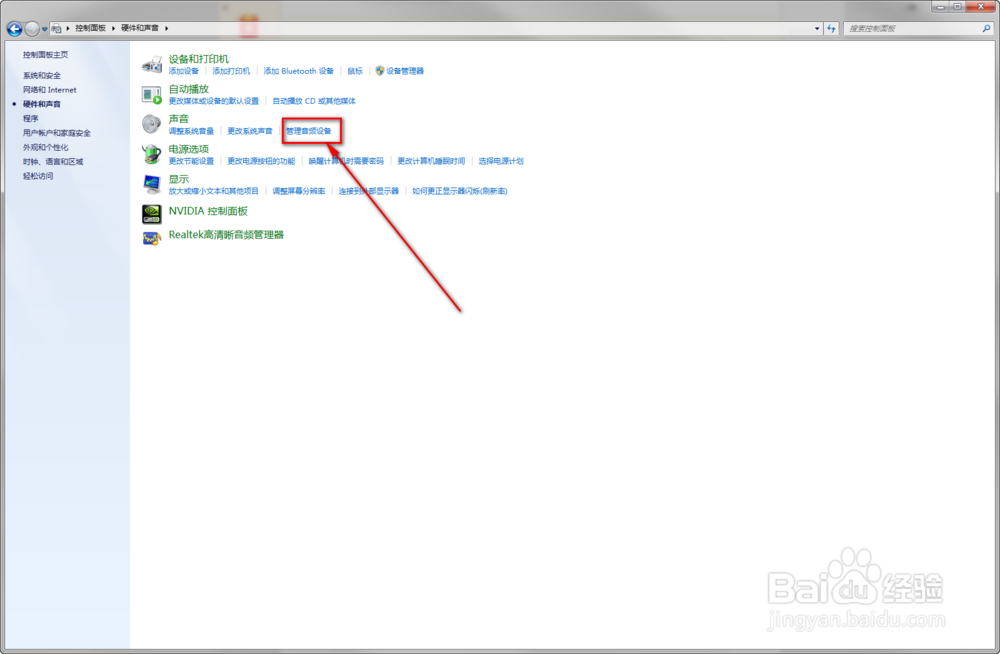Viewport: 1000px width, 654px height.
Task: Click the Power Options battery icon
Action: [x=152, y=154]
